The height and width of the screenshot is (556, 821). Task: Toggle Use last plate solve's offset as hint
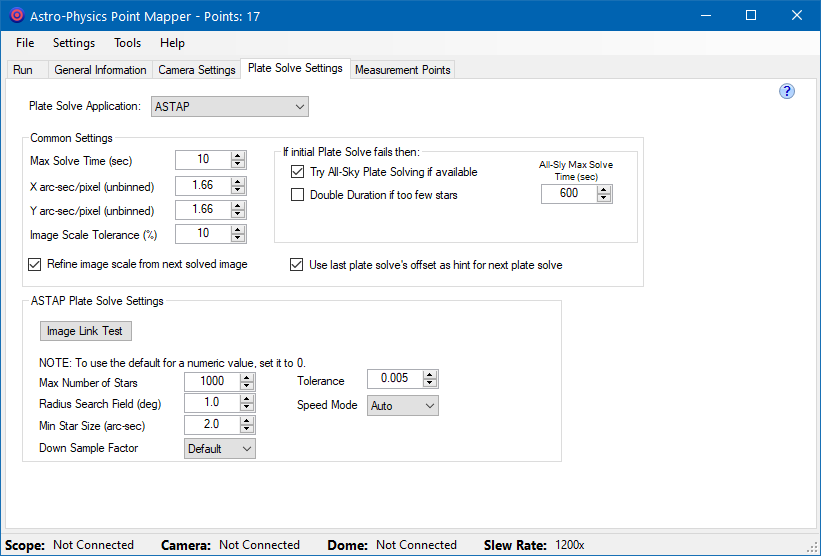pyautogui.click(x=296, y=265)
